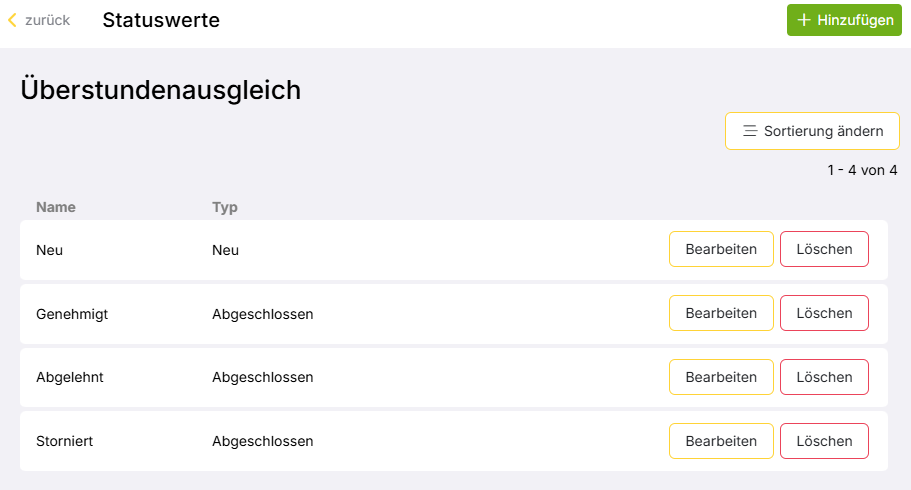
Task: Click the Statuswerte page title
Action: tap(161, 20)
